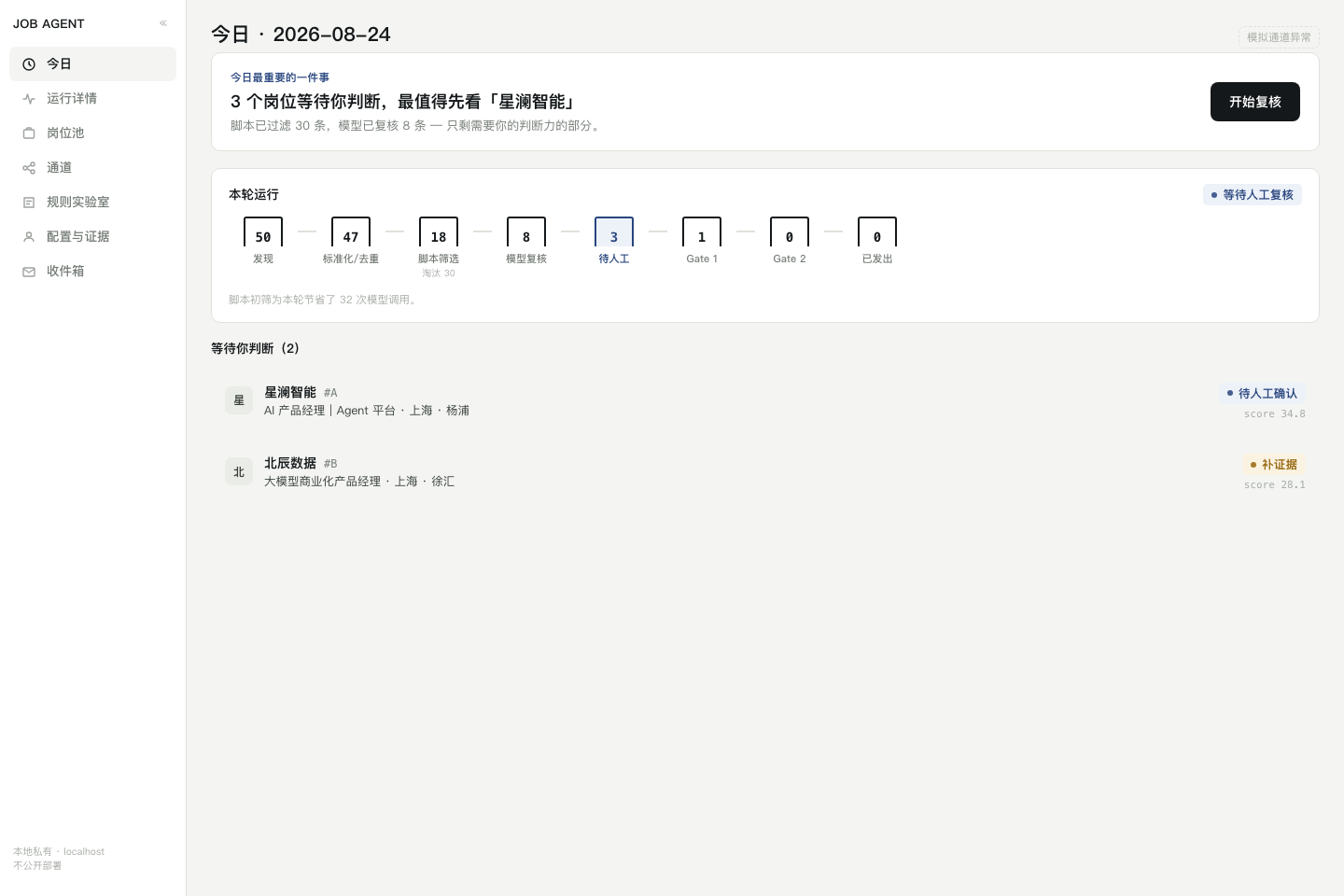Click the score 34.8 value

[1275, 414]
